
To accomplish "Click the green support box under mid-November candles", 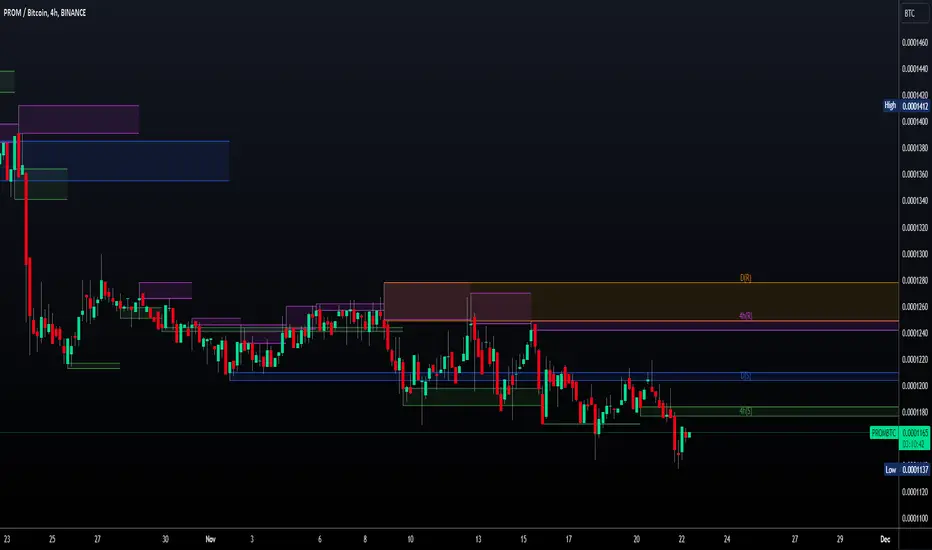I will pos(471,397).
